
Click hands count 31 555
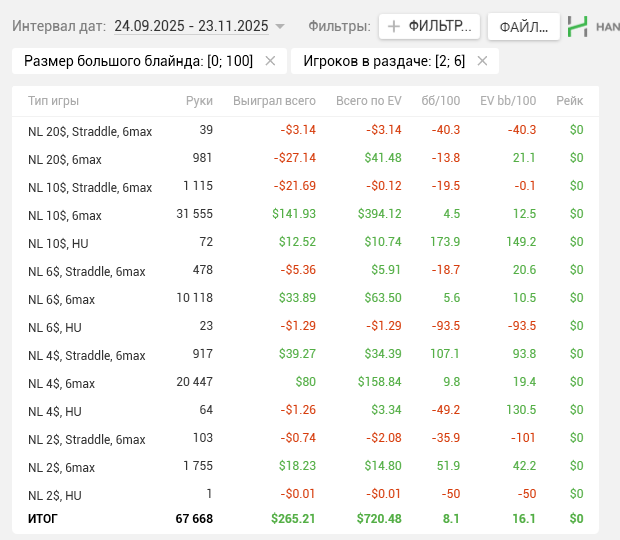195,214
